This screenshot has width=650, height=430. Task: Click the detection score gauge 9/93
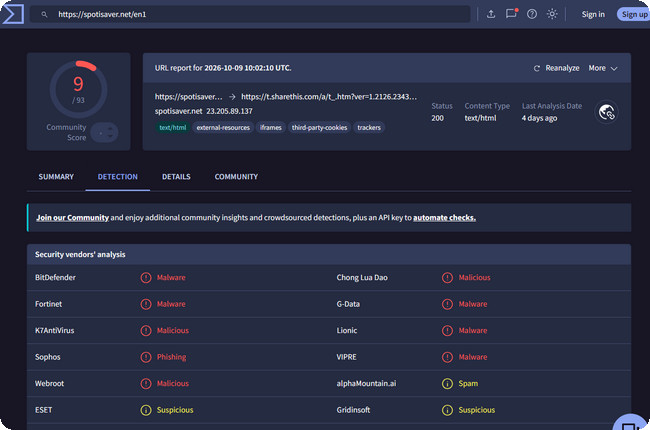click(78, 89)
